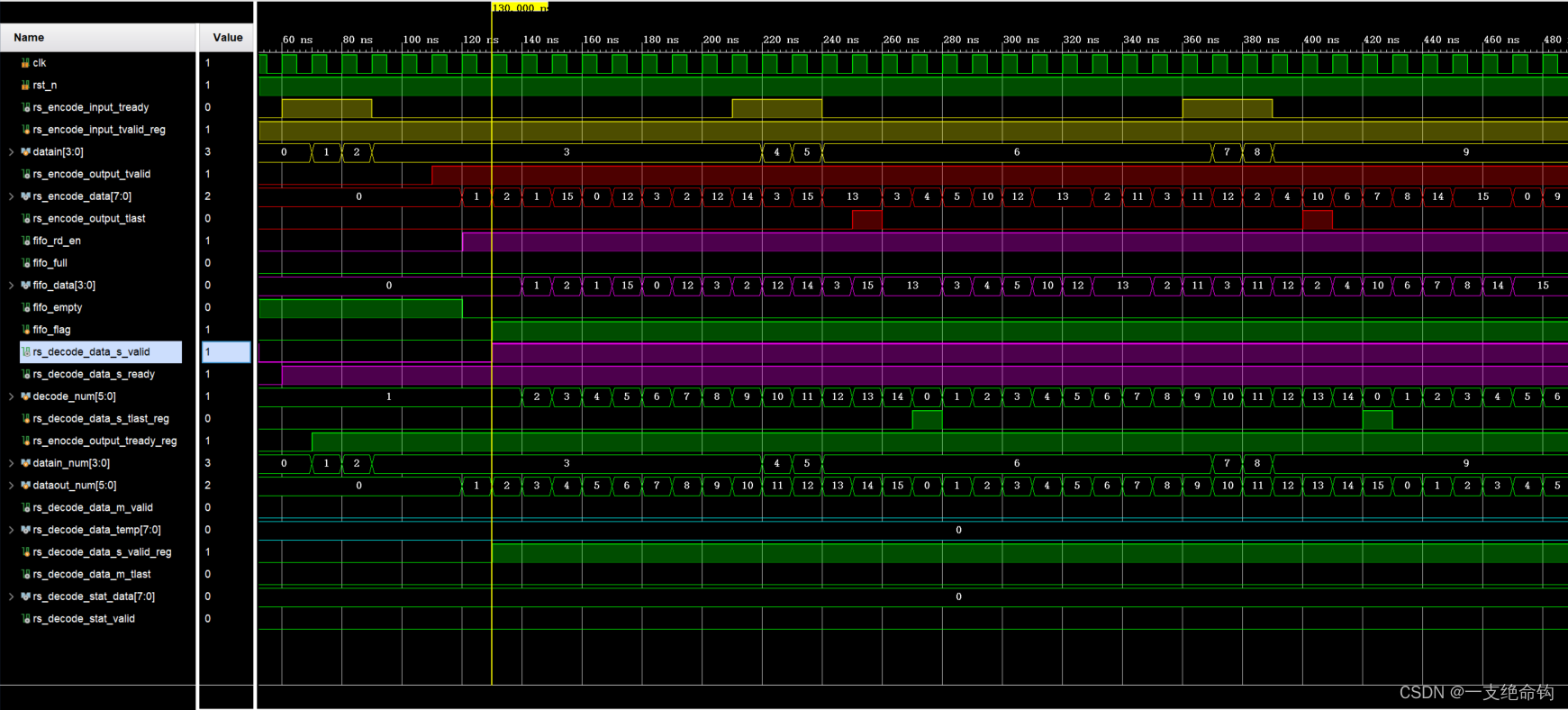Screen dimensions: 1568x710
Task: Click the 400 ns ruler mark
Action: (x=1321, y=40)
